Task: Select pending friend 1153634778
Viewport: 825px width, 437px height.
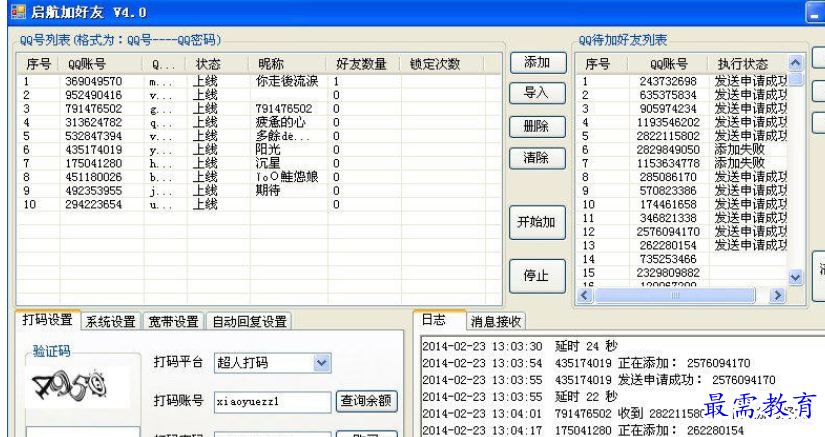Action: [682, 164]
